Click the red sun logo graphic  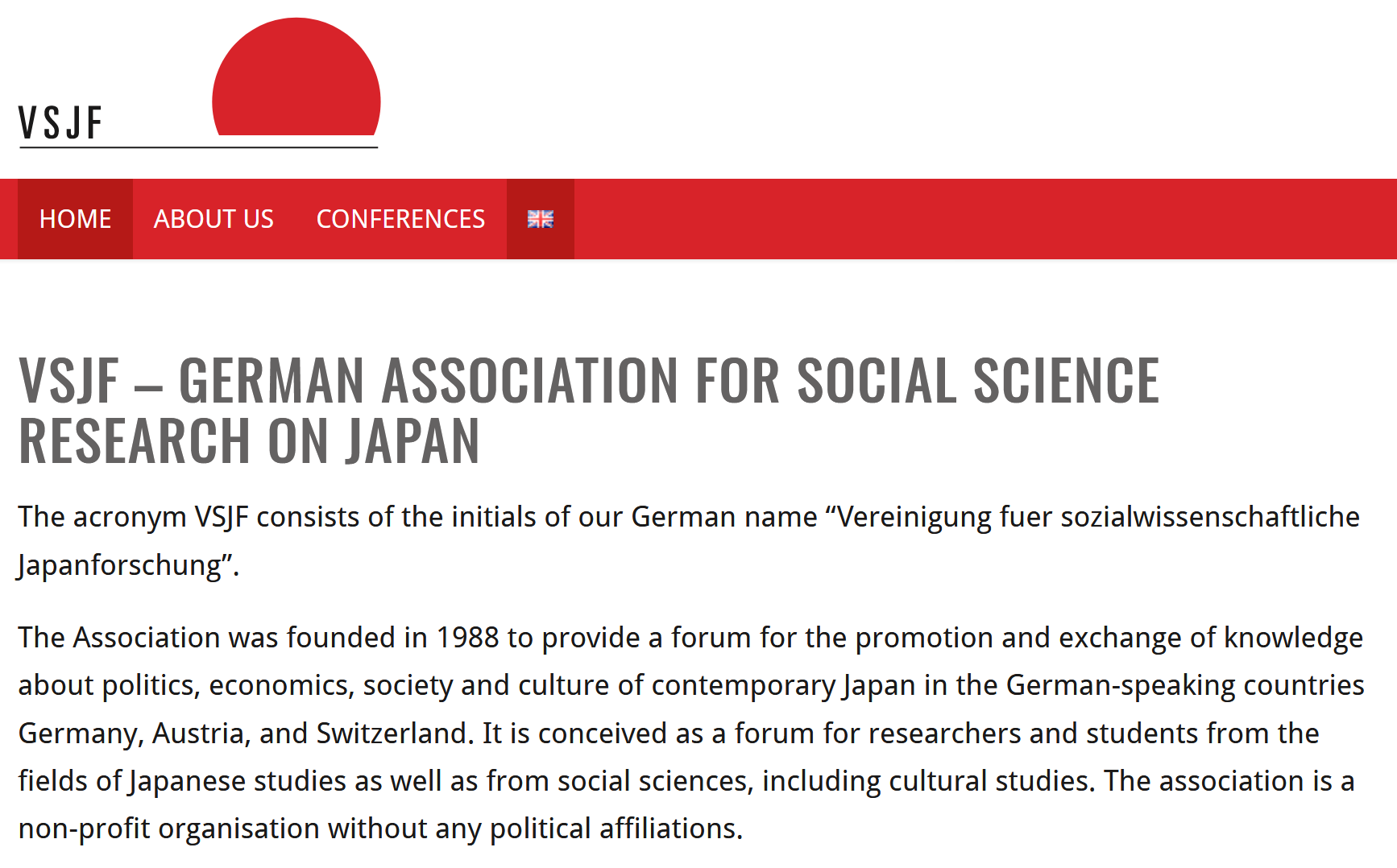(296, 76)
